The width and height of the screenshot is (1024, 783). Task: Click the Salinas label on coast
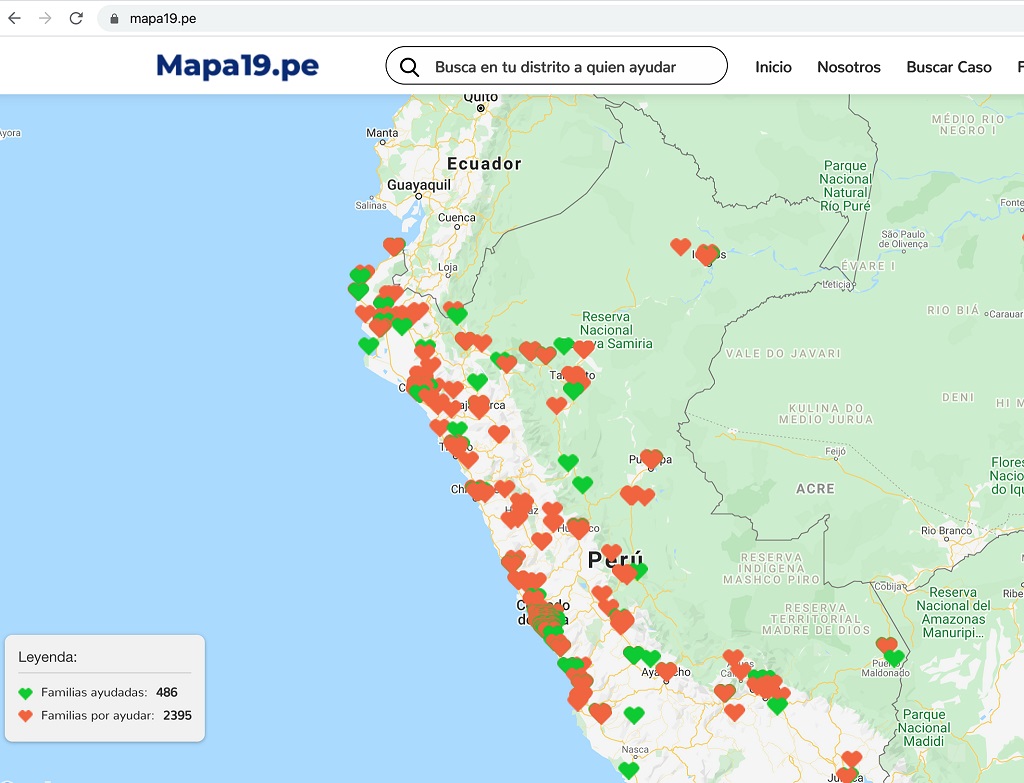coord(371,205)
